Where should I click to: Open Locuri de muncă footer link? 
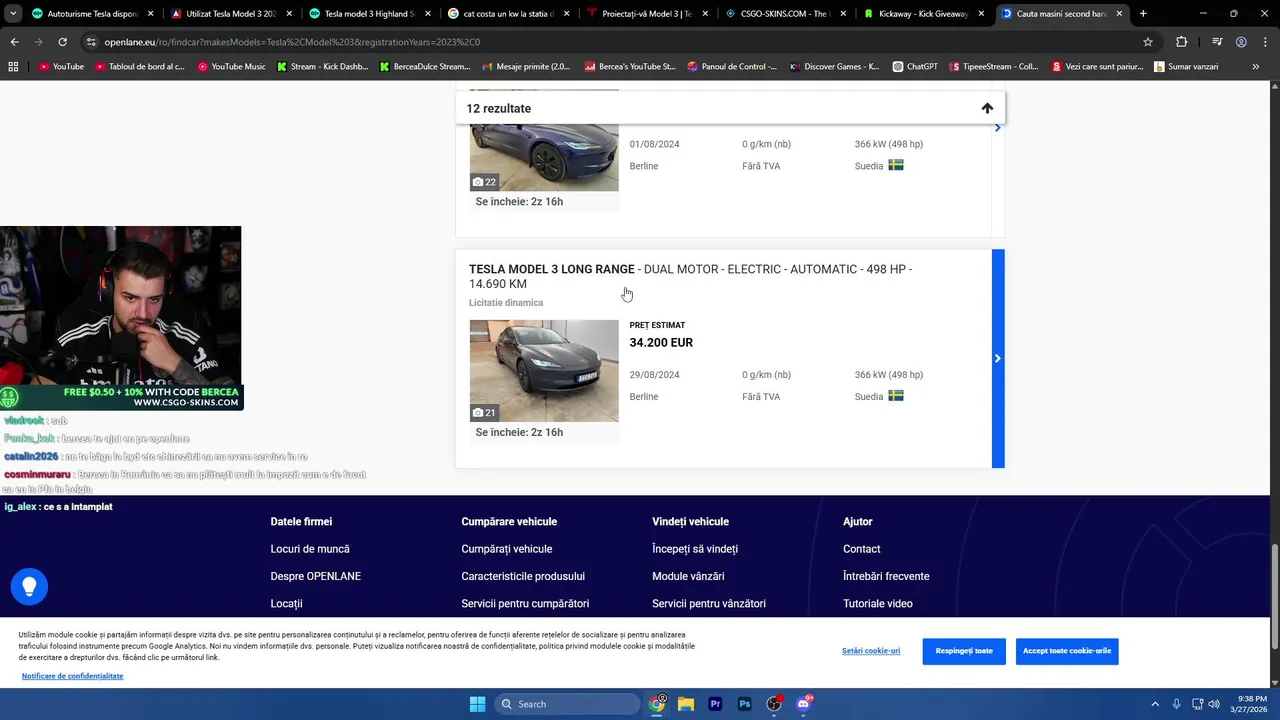(x=310, y=549)
